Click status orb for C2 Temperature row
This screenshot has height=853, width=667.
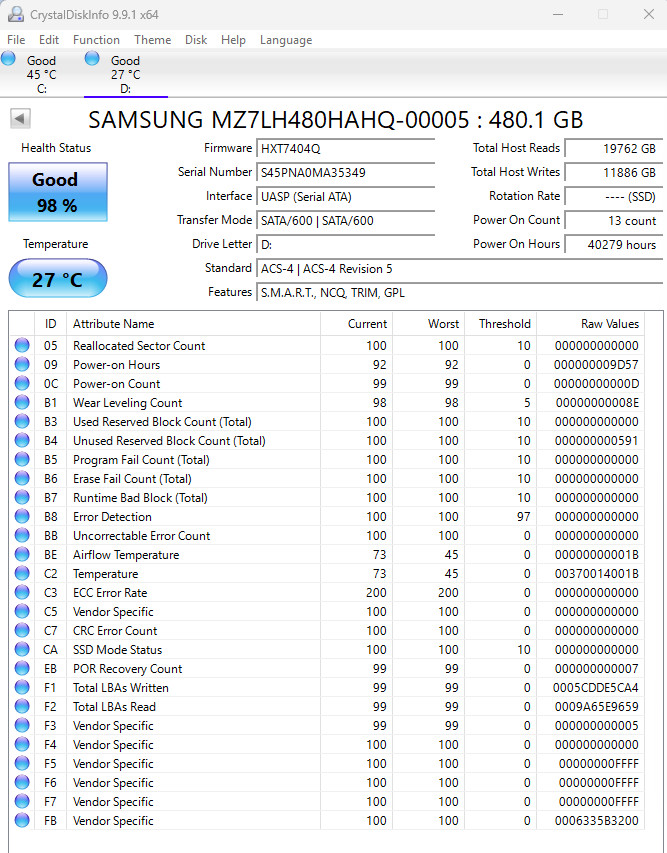pyautogui.click(x=22, y=574)
